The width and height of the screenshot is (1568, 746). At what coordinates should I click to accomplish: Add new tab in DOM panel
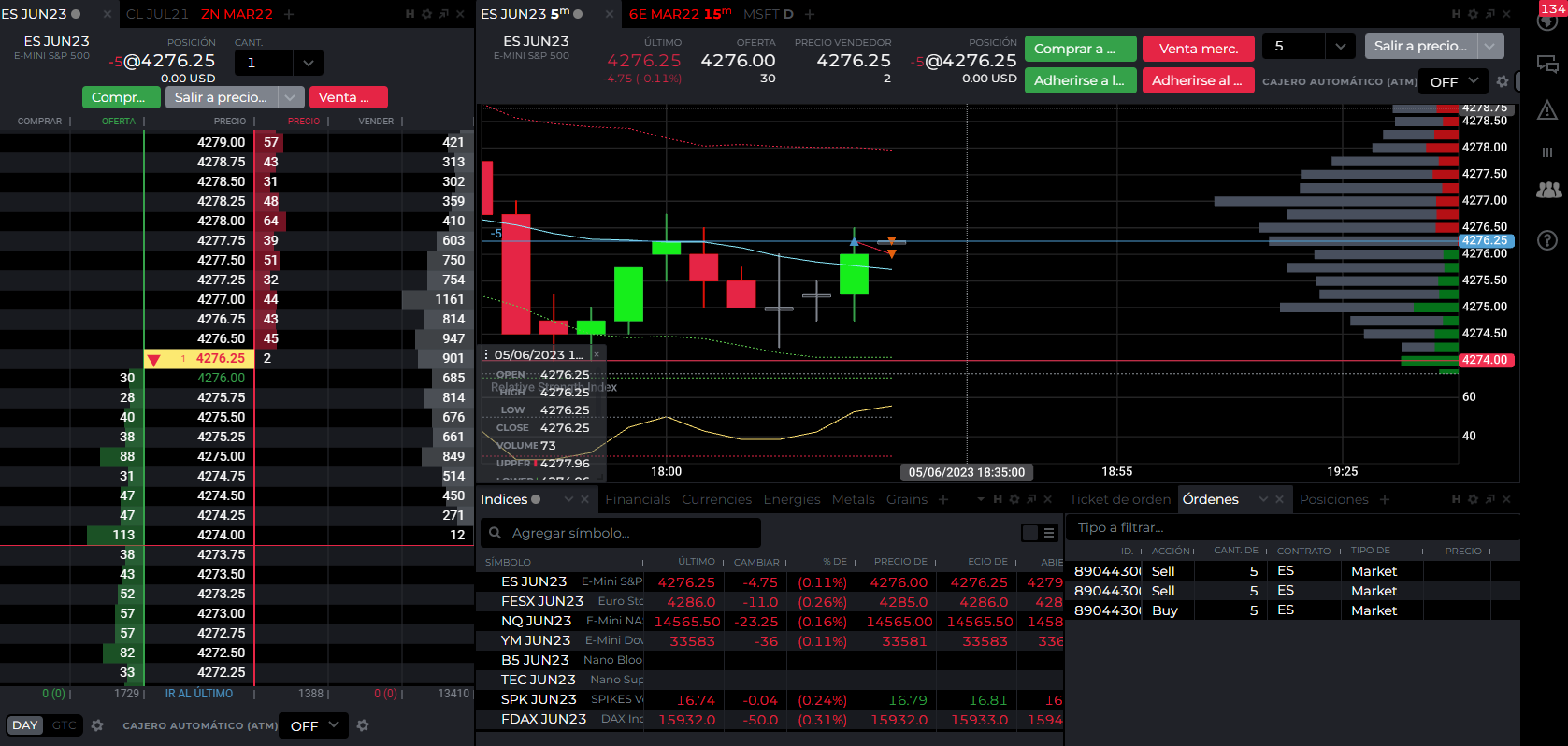(289, 14)
